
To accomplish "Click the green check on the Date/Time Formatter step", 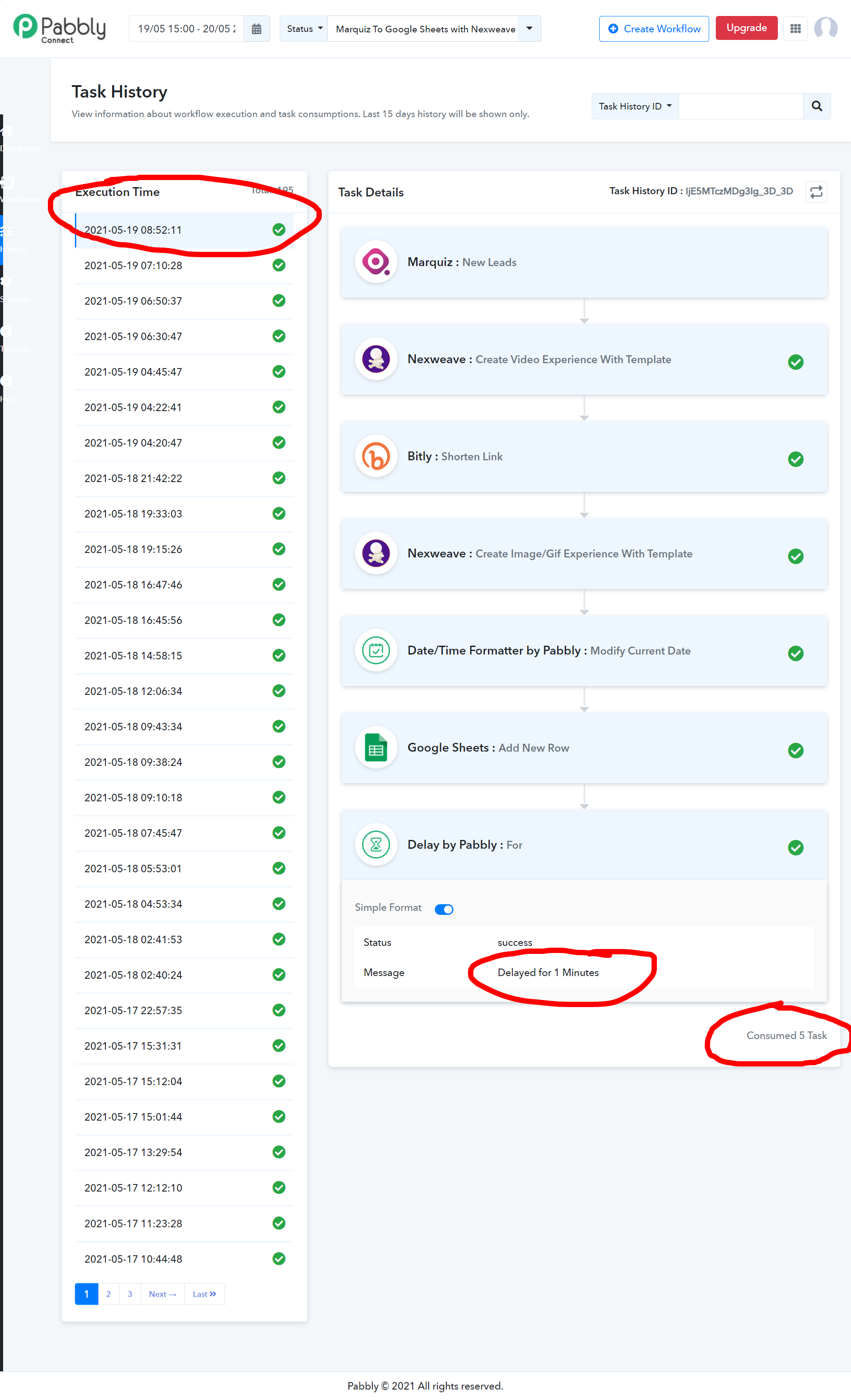I will (x=796, y=653).
